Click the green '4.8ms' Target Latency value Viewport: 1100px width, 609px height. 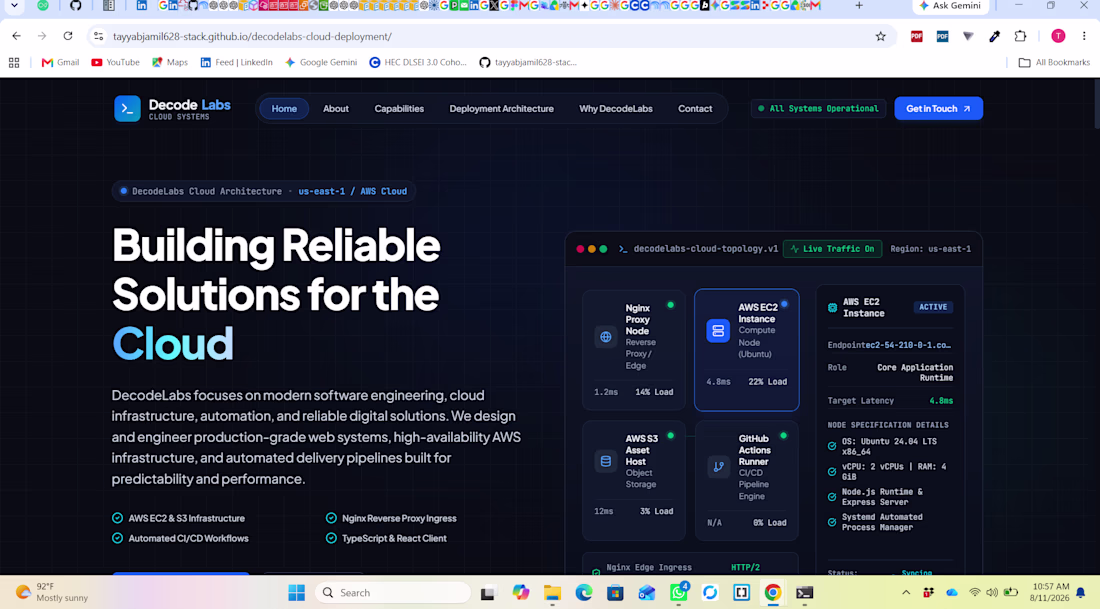coord(941,401)
